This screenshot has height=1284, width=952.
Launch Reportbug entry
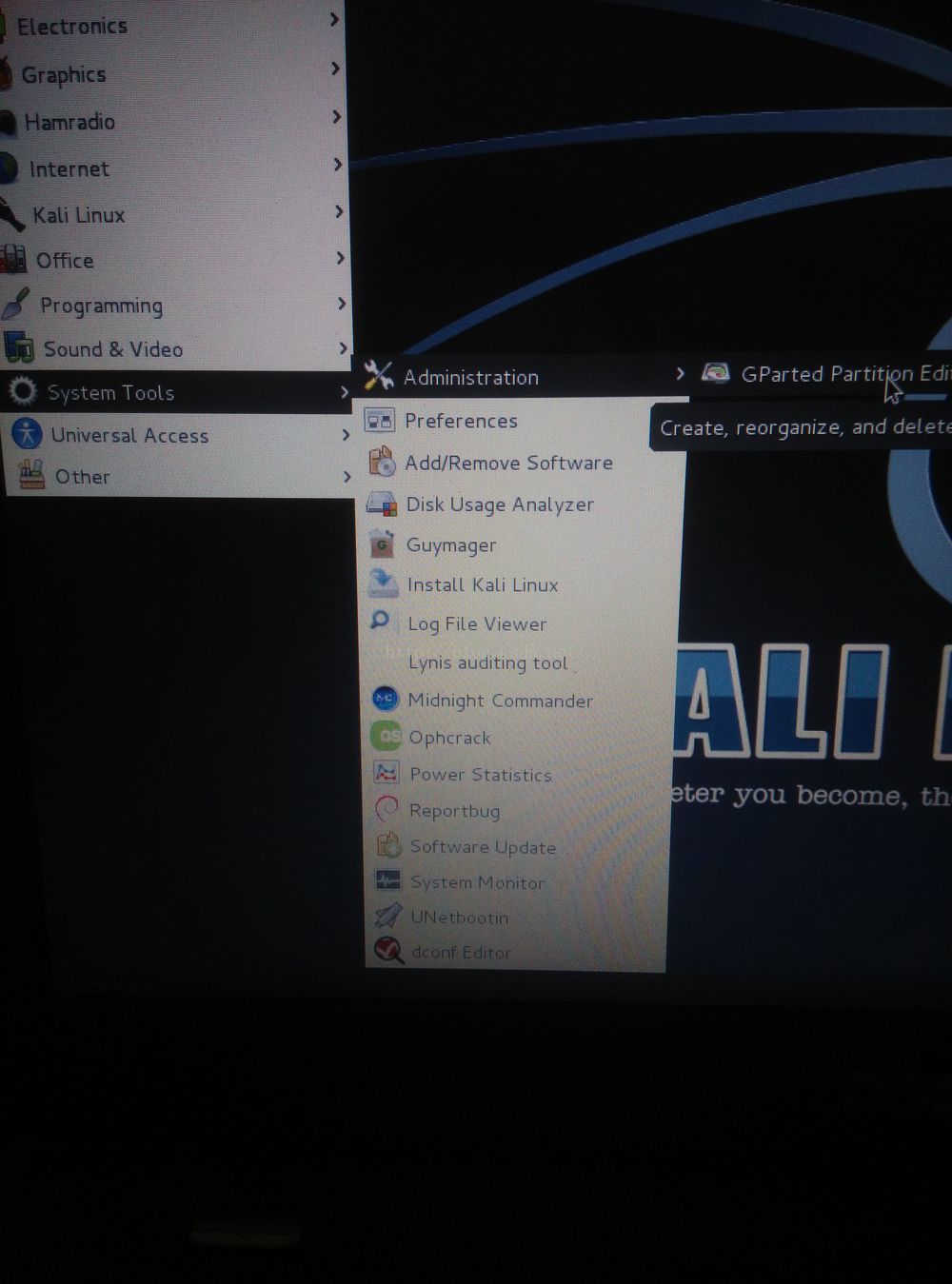pos(519,810)
